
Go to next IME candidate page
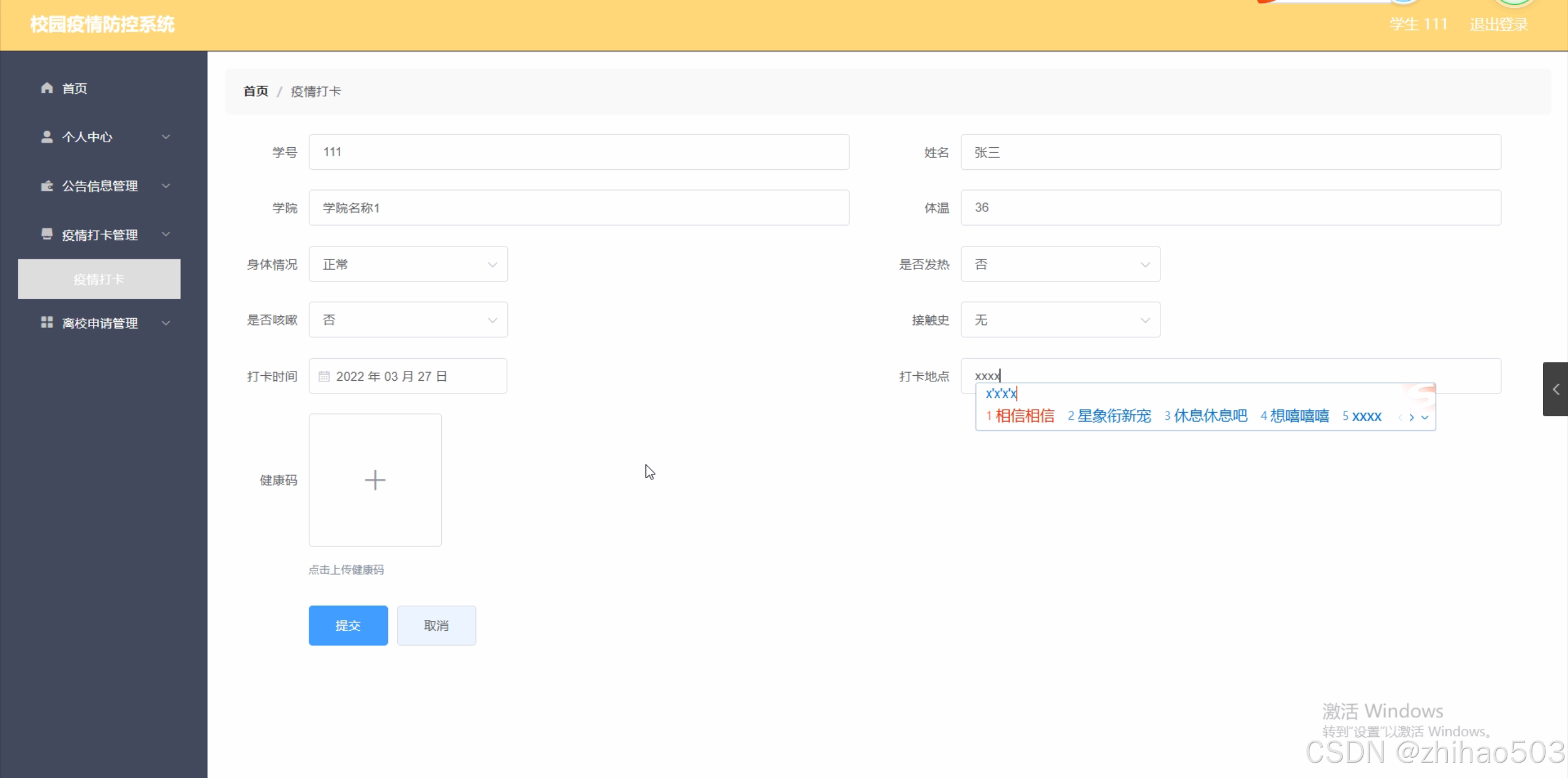pyautogui.click(x=1412, y=418)
